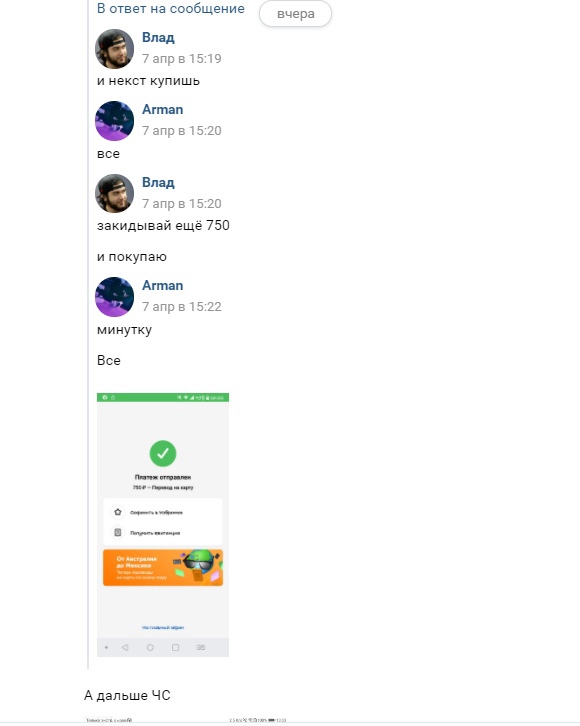
Task: Click the green checkmark in the payment screenshot
Action: point(163,453)
